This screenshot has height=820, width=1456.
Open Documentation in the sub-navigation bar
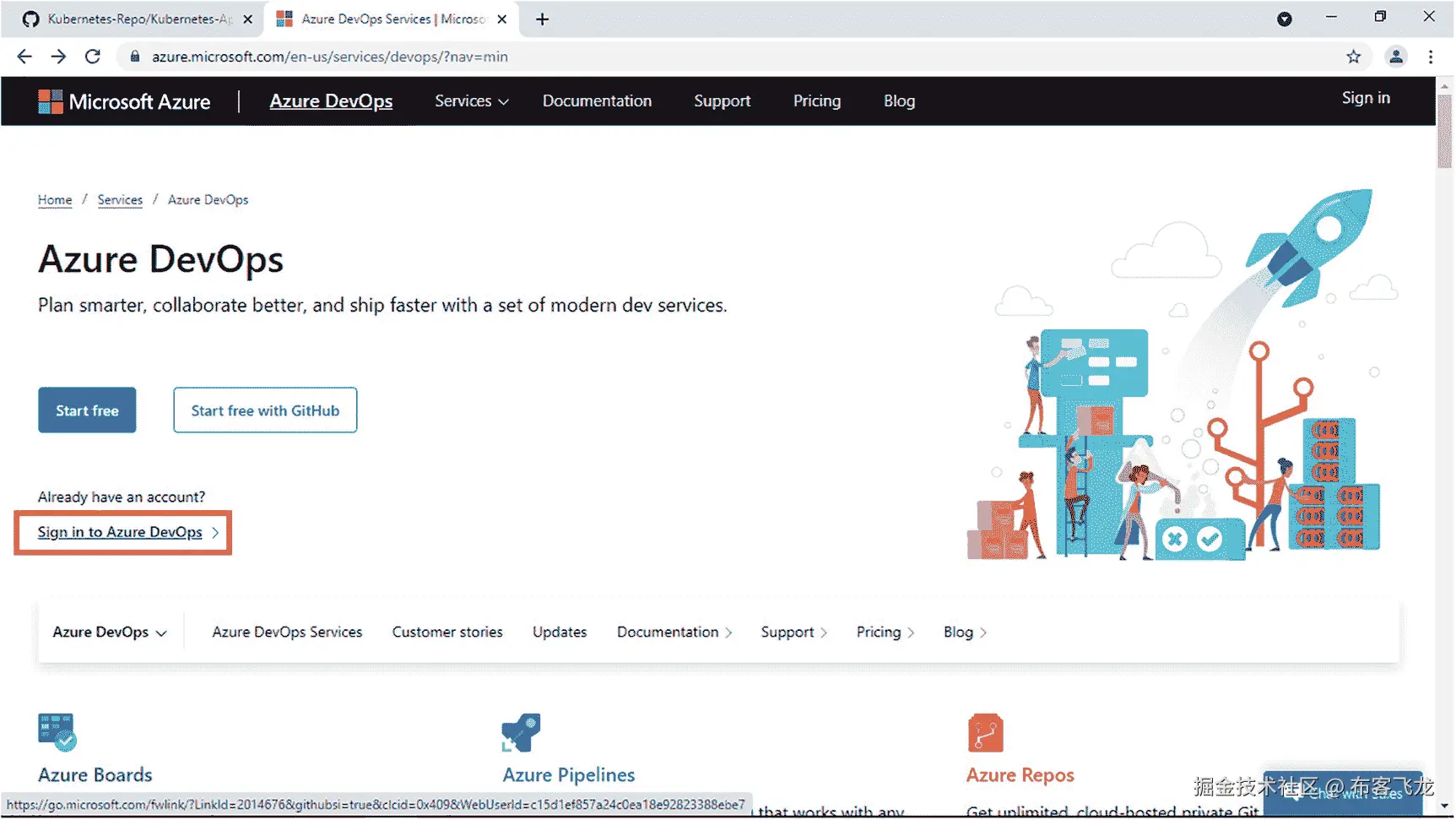coord(674,633)
